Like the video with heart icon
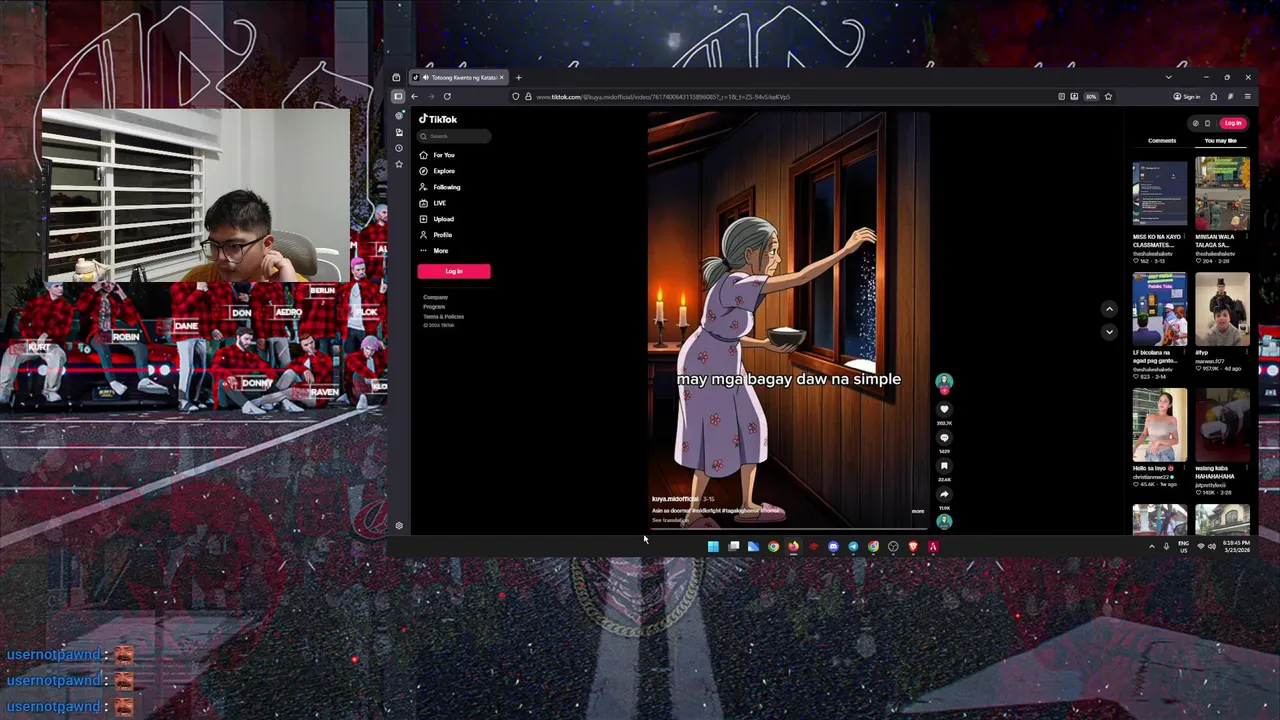Image resolution: width=1280 pixels, height=720 pixels. (944, 409)
